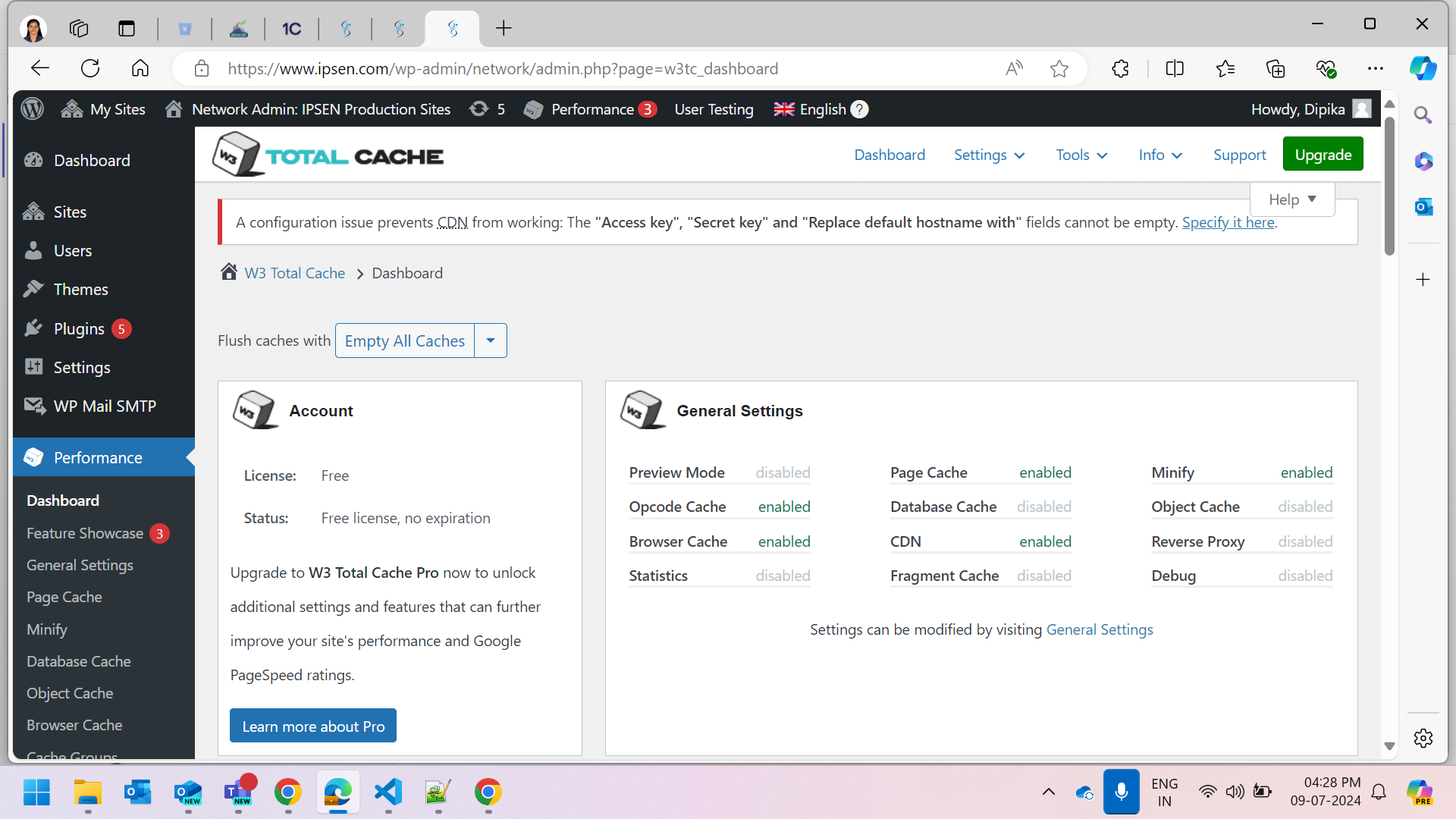Viewport: 1456px width, 819px height.
Task: Open Windows Start menu
Action: tap(36, 792)
